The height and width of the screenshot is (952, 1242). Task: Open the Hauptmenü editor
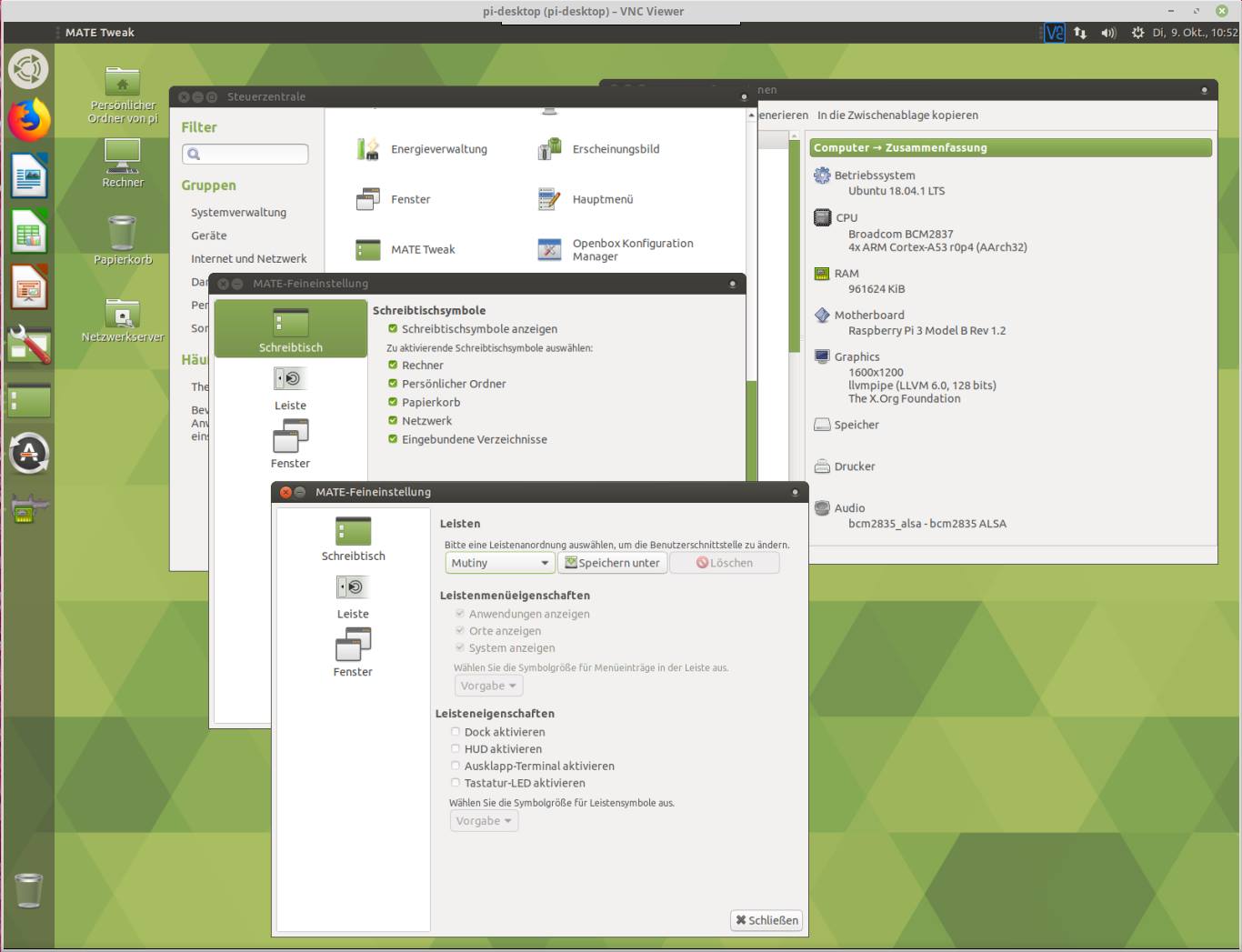tap(549, 199)
